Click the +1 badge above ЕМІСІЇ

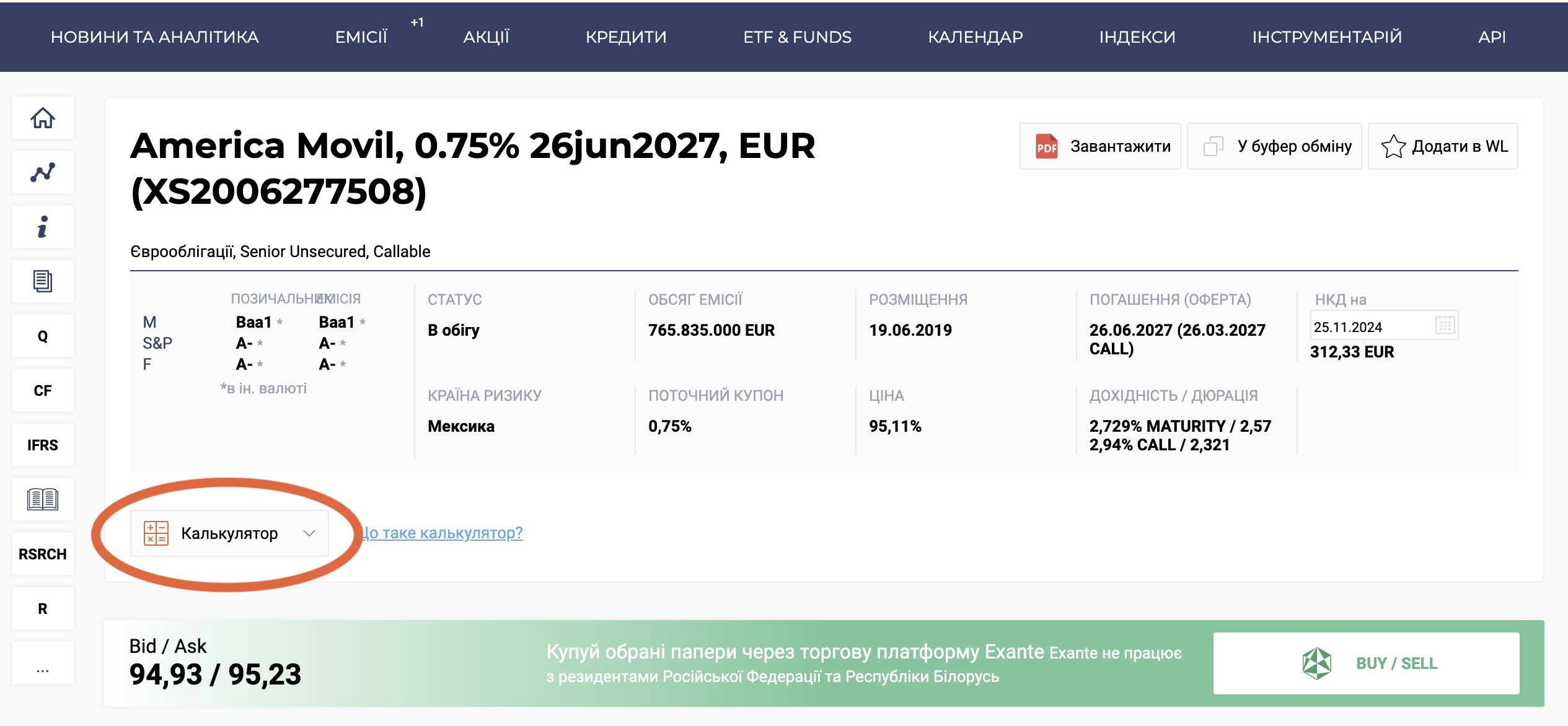417,22
